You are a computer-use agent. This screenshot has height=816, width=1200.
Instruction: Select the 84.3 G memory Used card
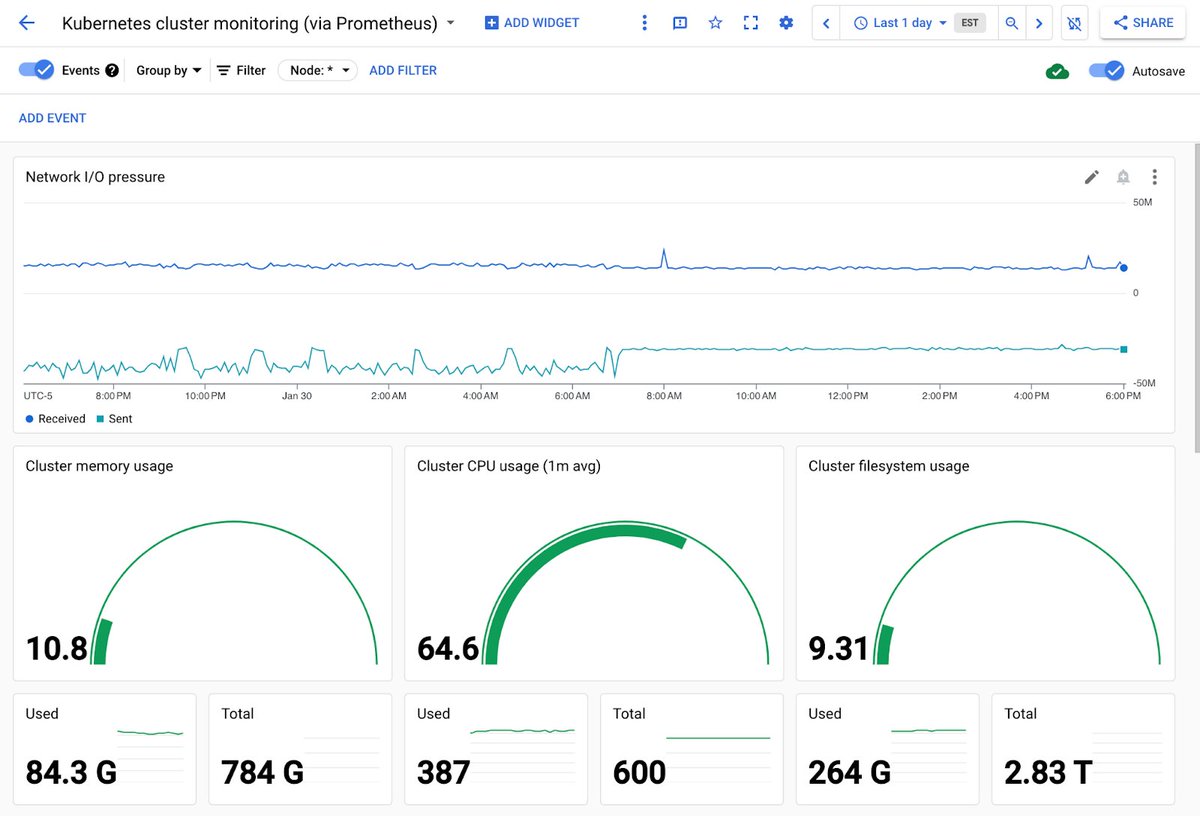pyautogui.click(x=105, y=749)
